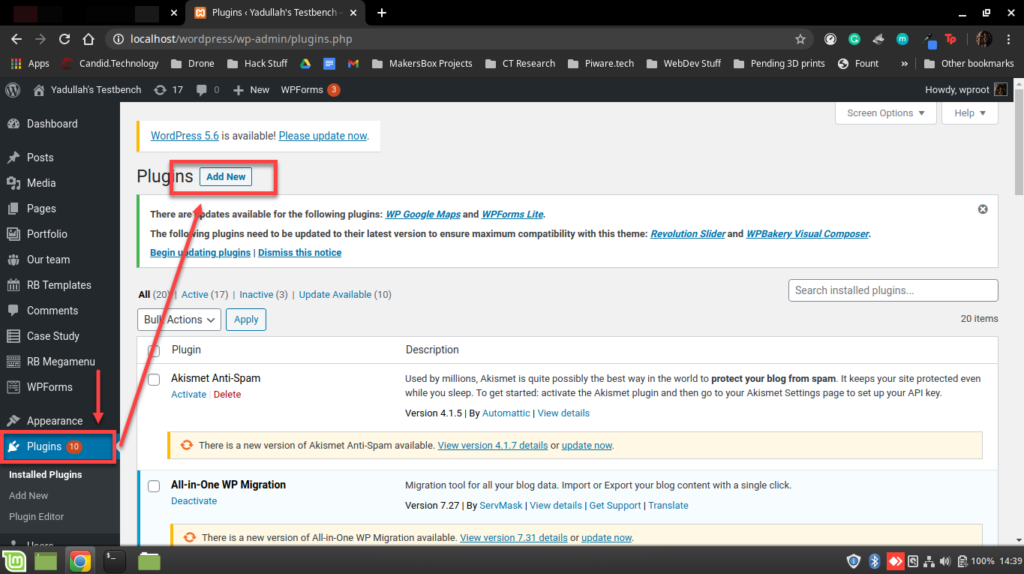Click Get Support for All-in-One WP Migration

(x=615, y=505)
